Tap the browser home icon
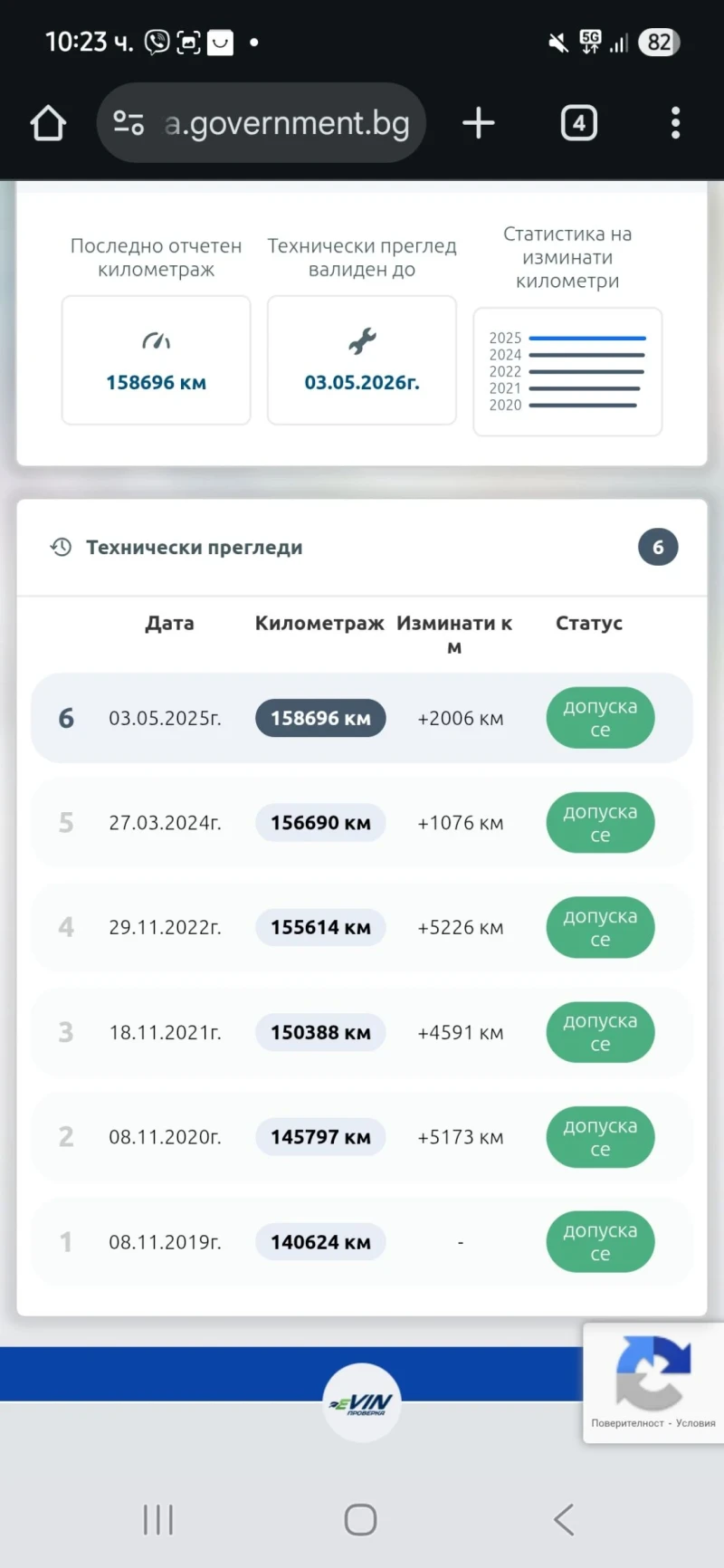 (49, 123)
